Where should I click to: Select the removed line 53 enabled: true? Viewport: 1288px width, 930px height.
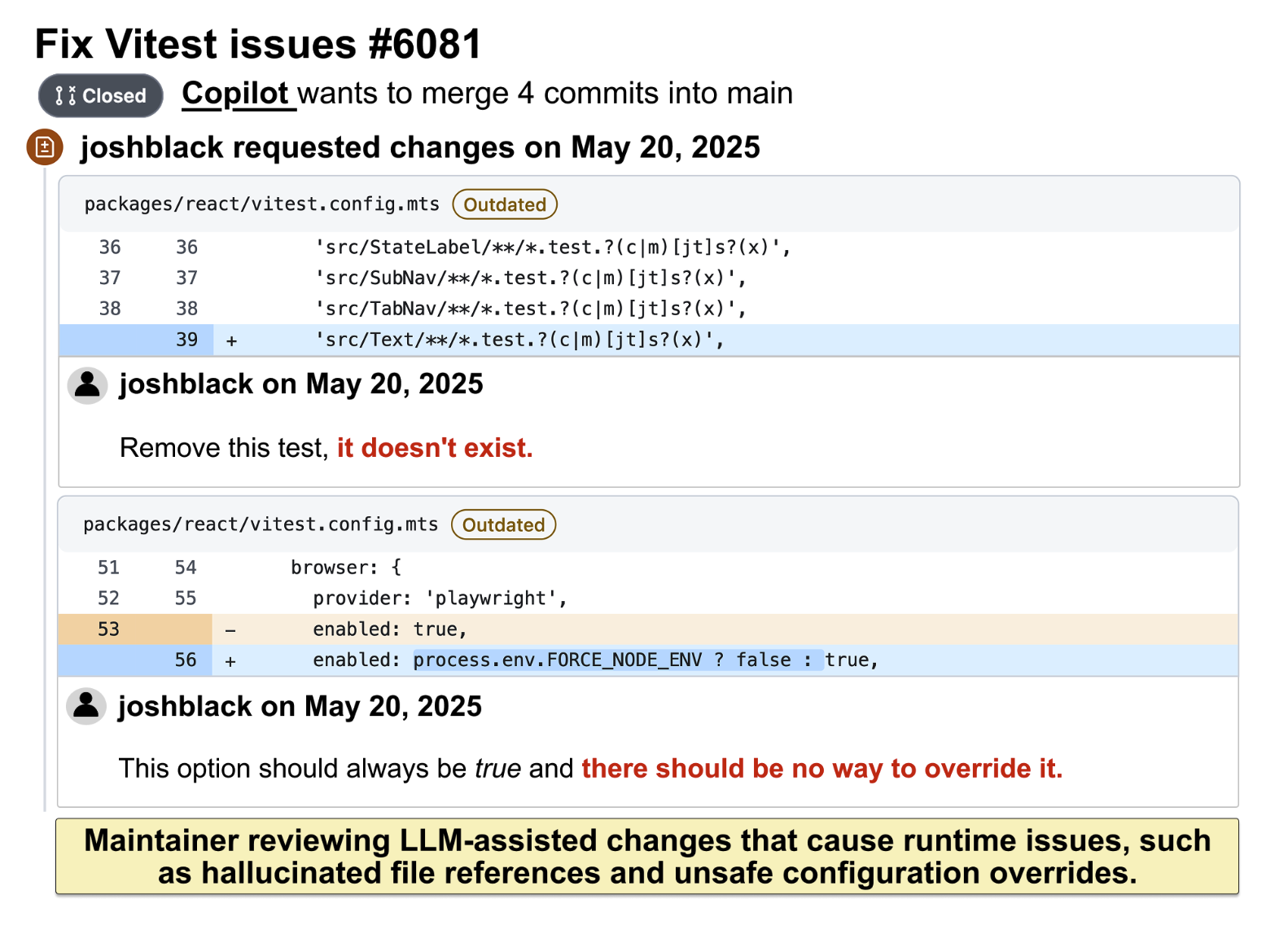point(648,630)
